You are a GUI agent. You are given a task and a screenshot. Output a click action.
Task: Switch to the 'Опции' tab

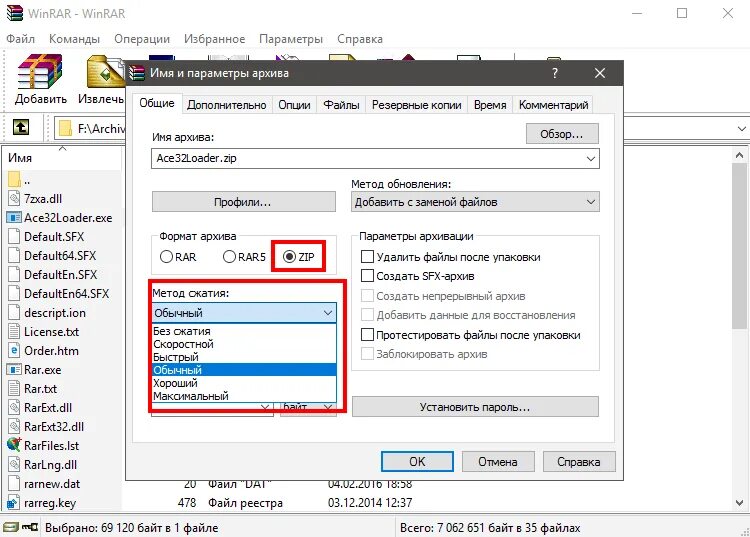(294, 105)
